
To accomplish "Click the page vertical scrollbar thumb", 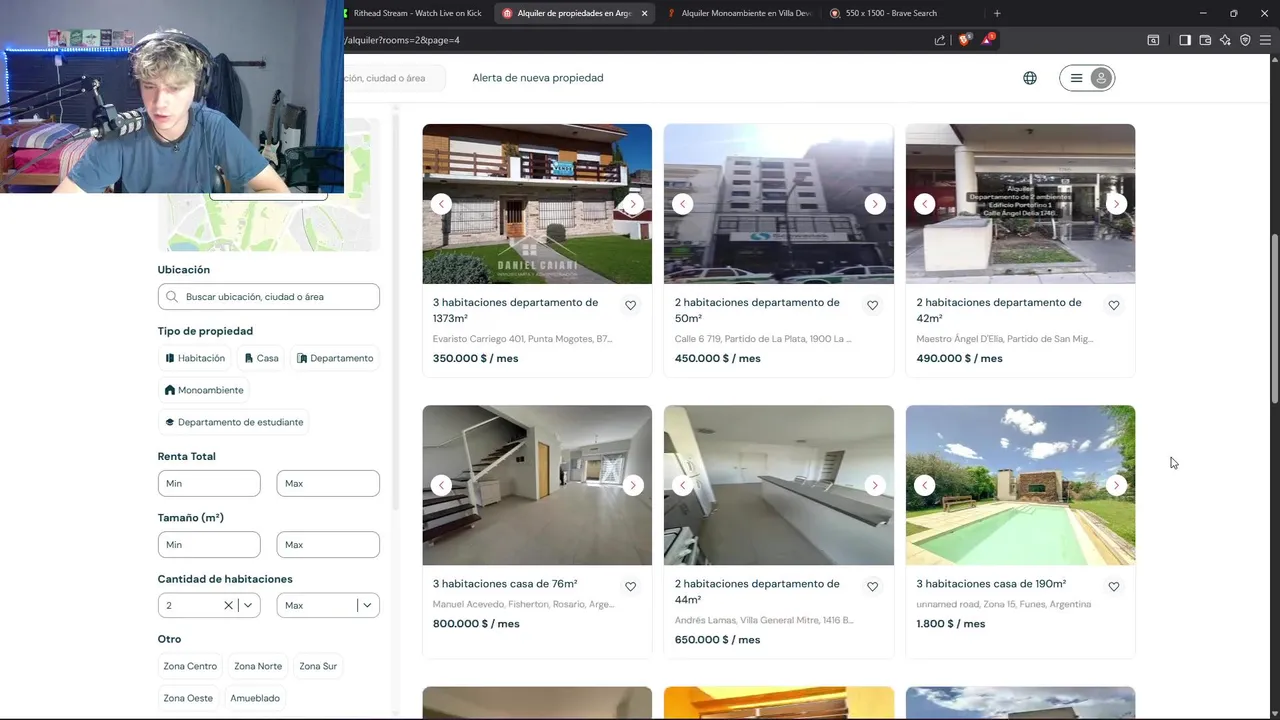I will (1274, 319).
